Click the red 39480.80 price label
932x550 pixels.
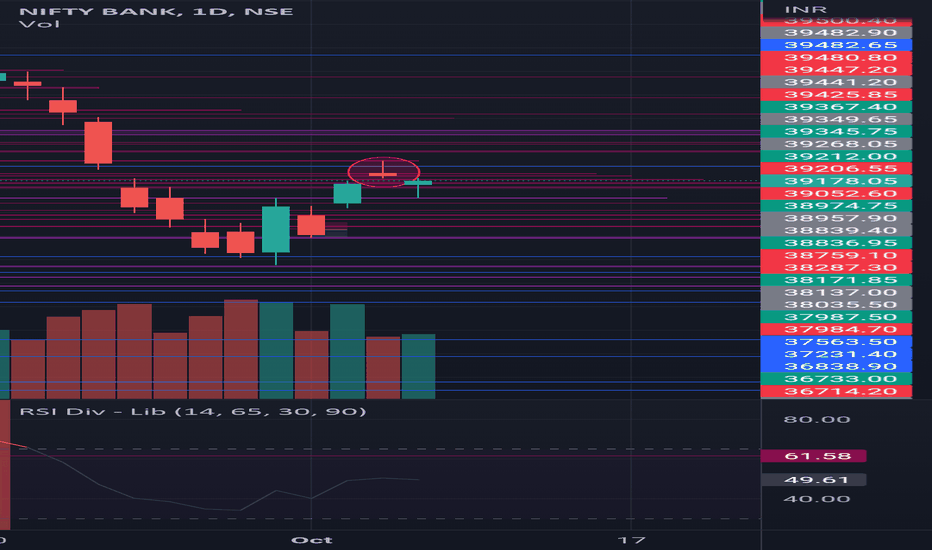click(x=836, y=58)
